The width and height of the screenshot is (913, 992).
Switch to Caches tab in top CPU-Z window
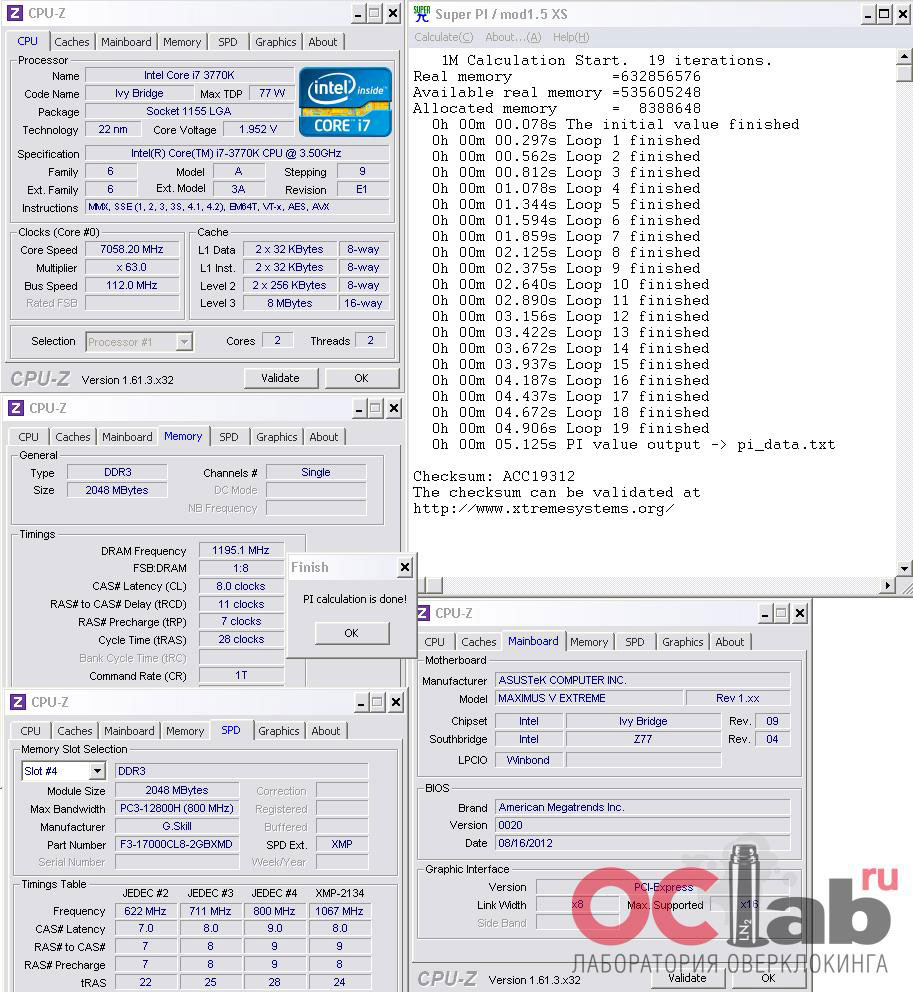[71, 42]
